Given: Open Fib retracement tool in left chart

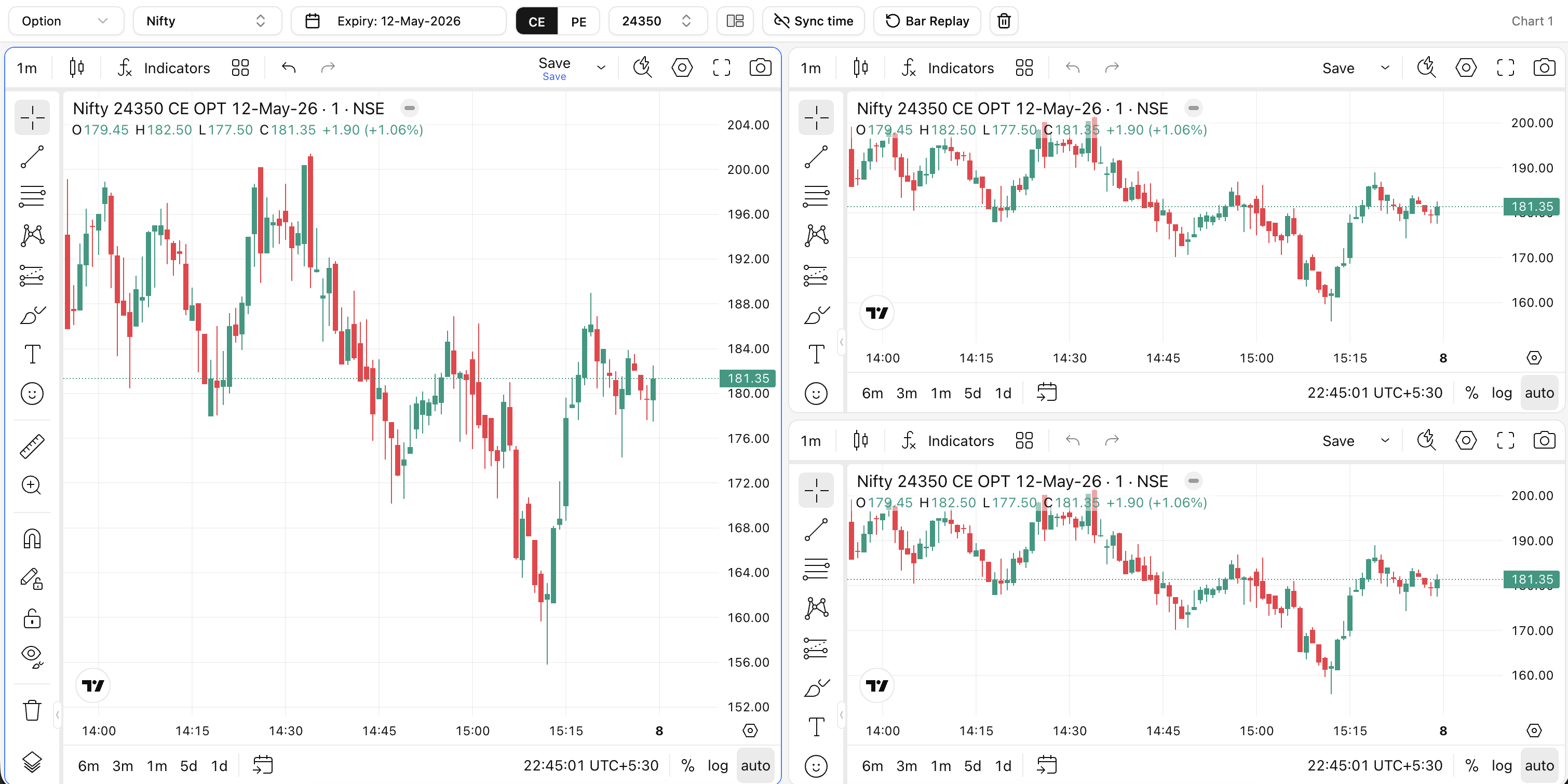Looking at the screenshot, I should [32, 196].
